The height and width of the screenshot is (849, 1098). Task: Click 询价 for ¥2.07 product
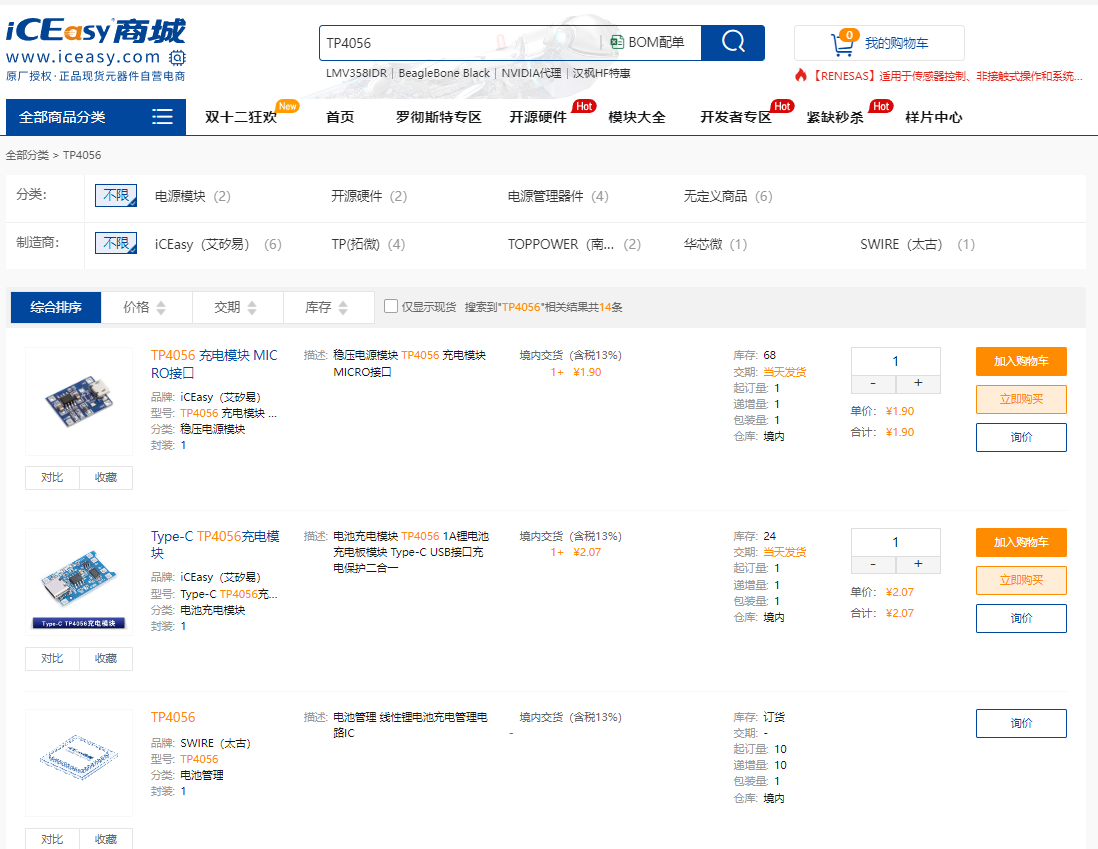1021,618
